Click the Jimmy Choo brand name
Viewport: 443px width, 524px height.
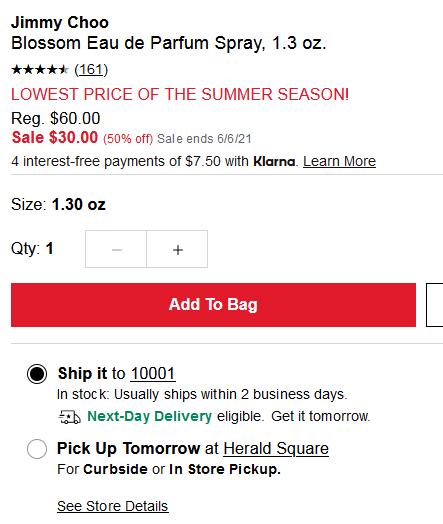60,23
